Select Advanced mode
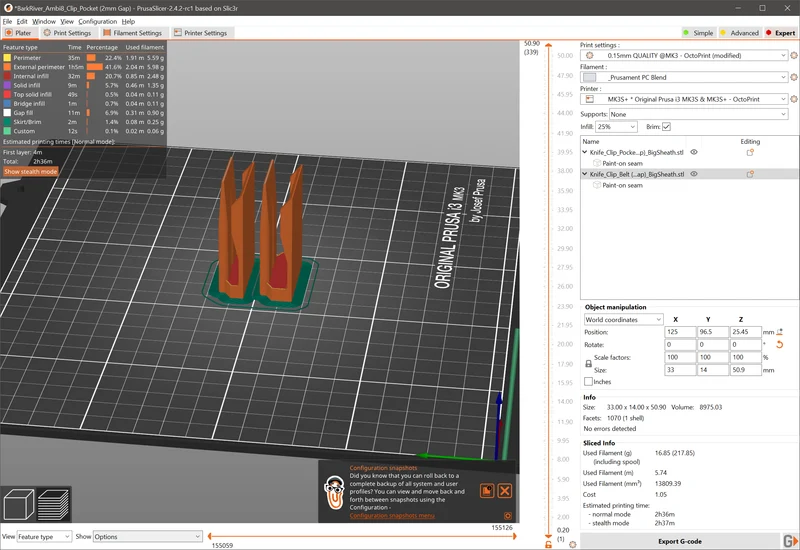 click(739, 33)
